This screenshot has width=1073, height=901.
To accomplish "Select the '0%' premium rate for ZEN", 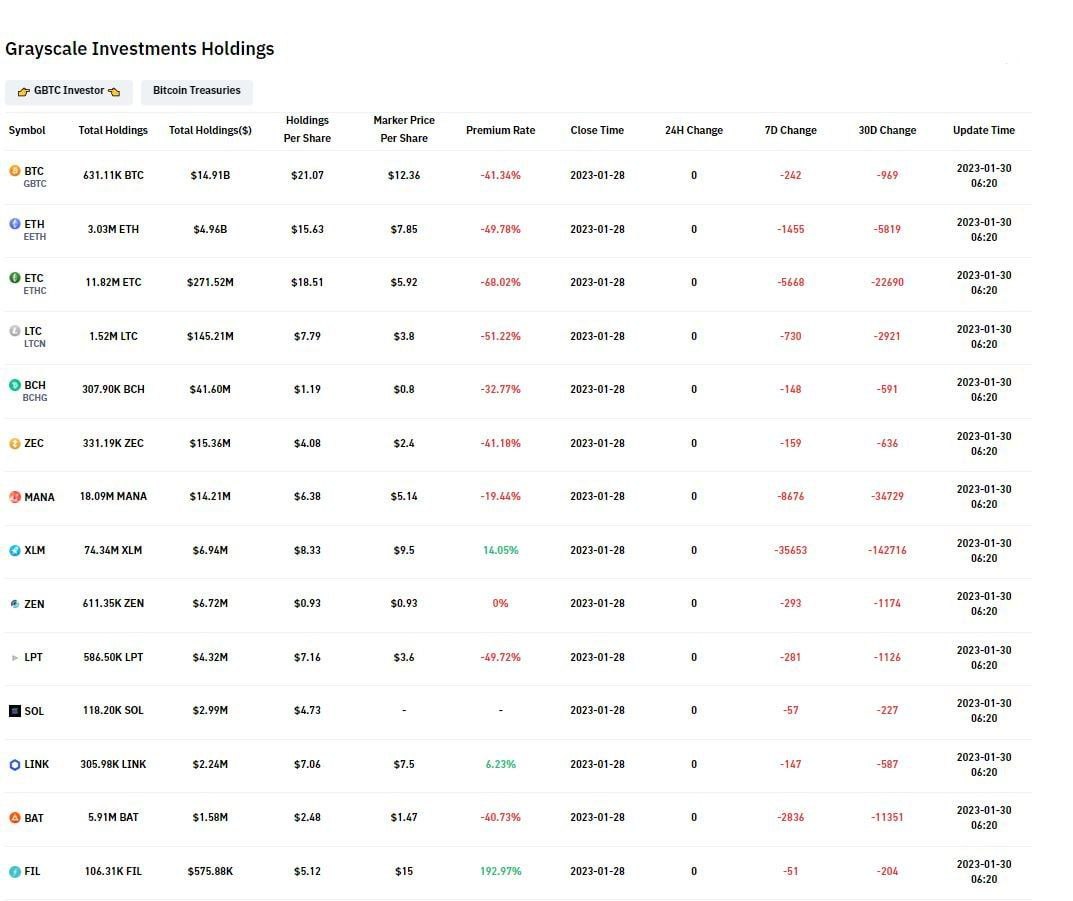I will coord(500,603).
